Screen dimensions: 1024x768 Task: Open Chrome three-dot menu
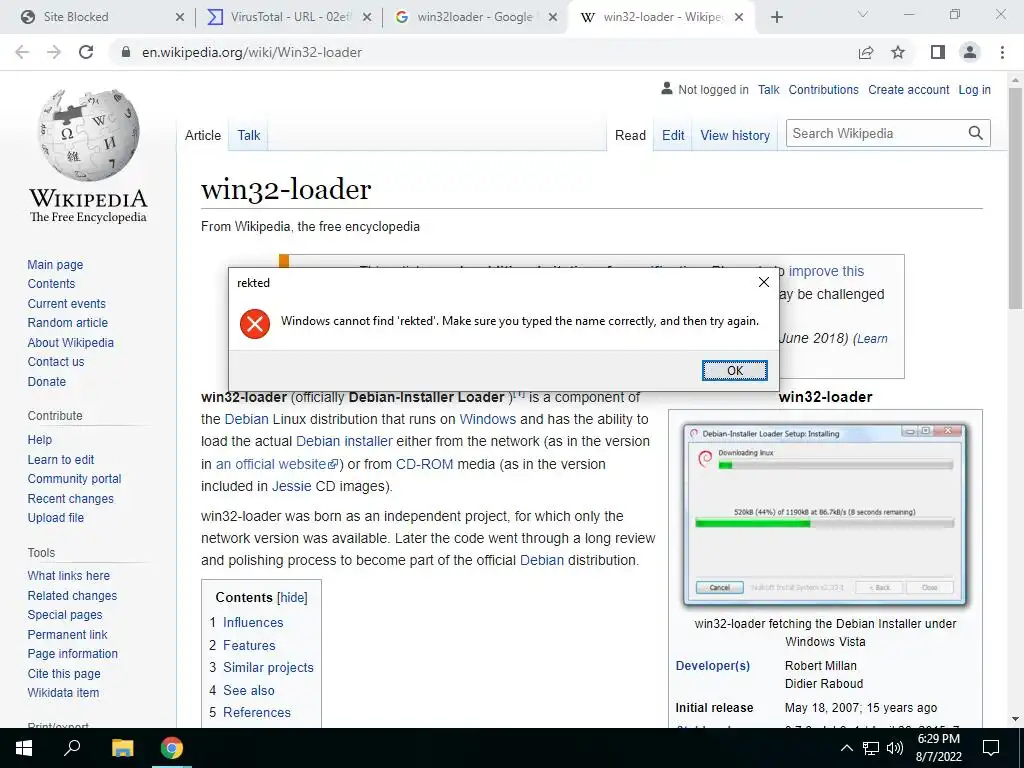pos(1002,52)
